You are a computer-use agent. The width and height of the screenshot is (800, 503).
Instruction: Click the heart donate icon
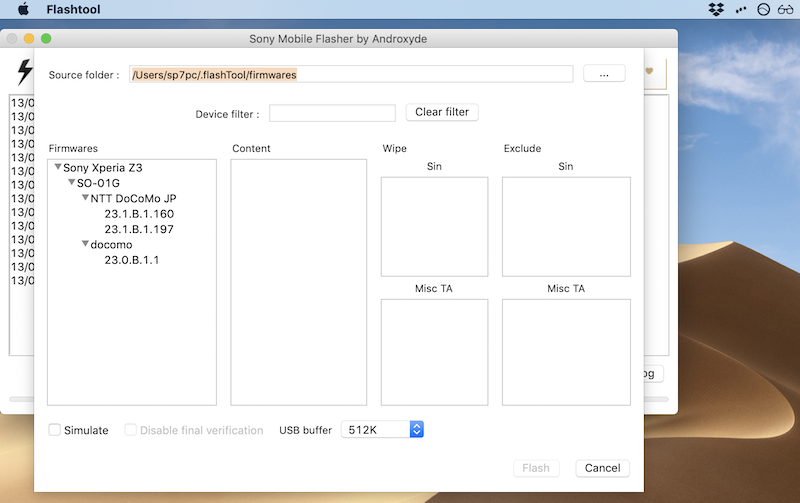point(649,72)
